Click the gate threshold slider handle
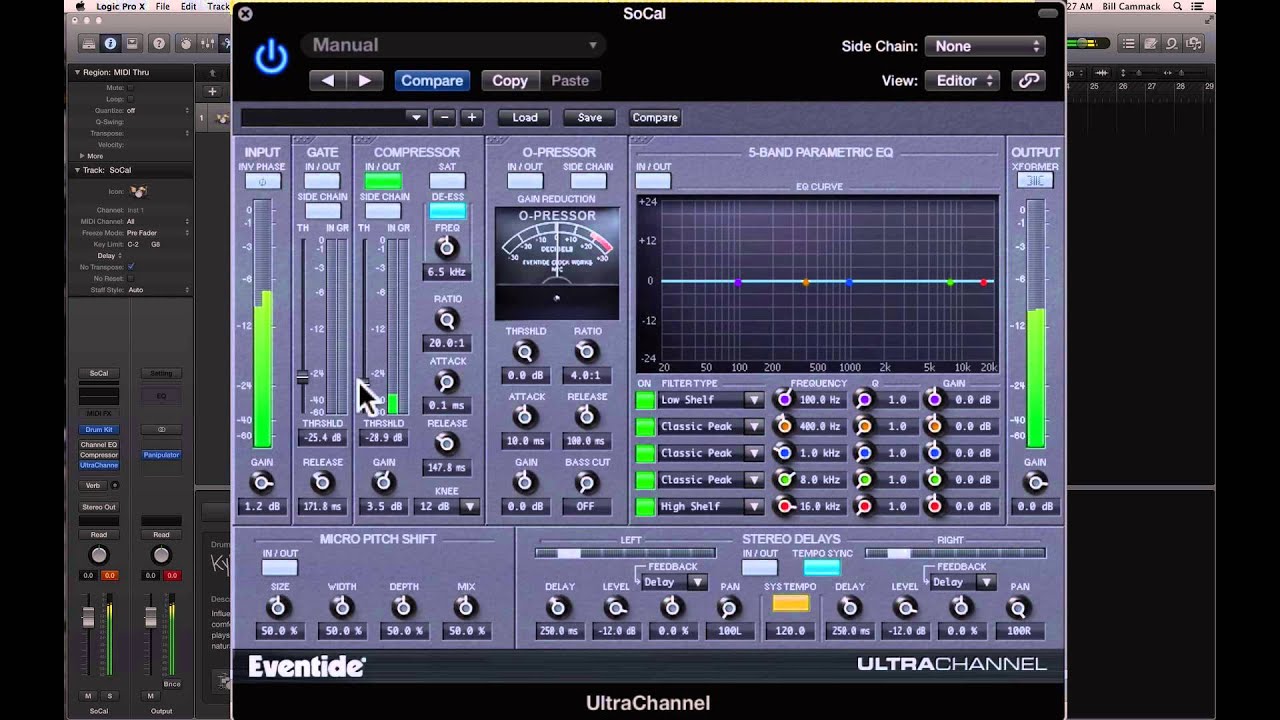The height and width of the screenshot is (720, 1280). click(x=303, y=377)
